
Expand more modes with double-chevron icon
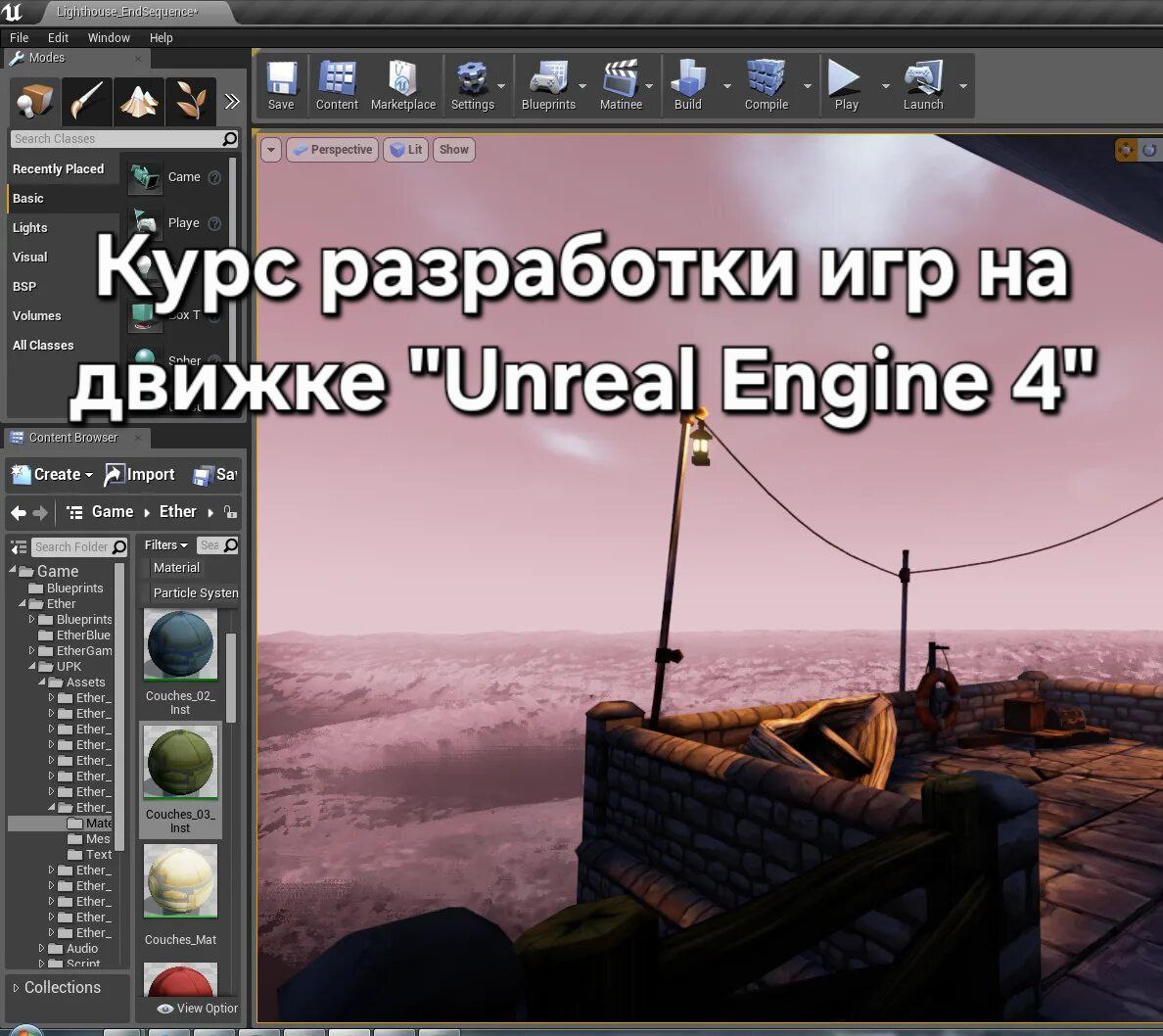[232, 101]
